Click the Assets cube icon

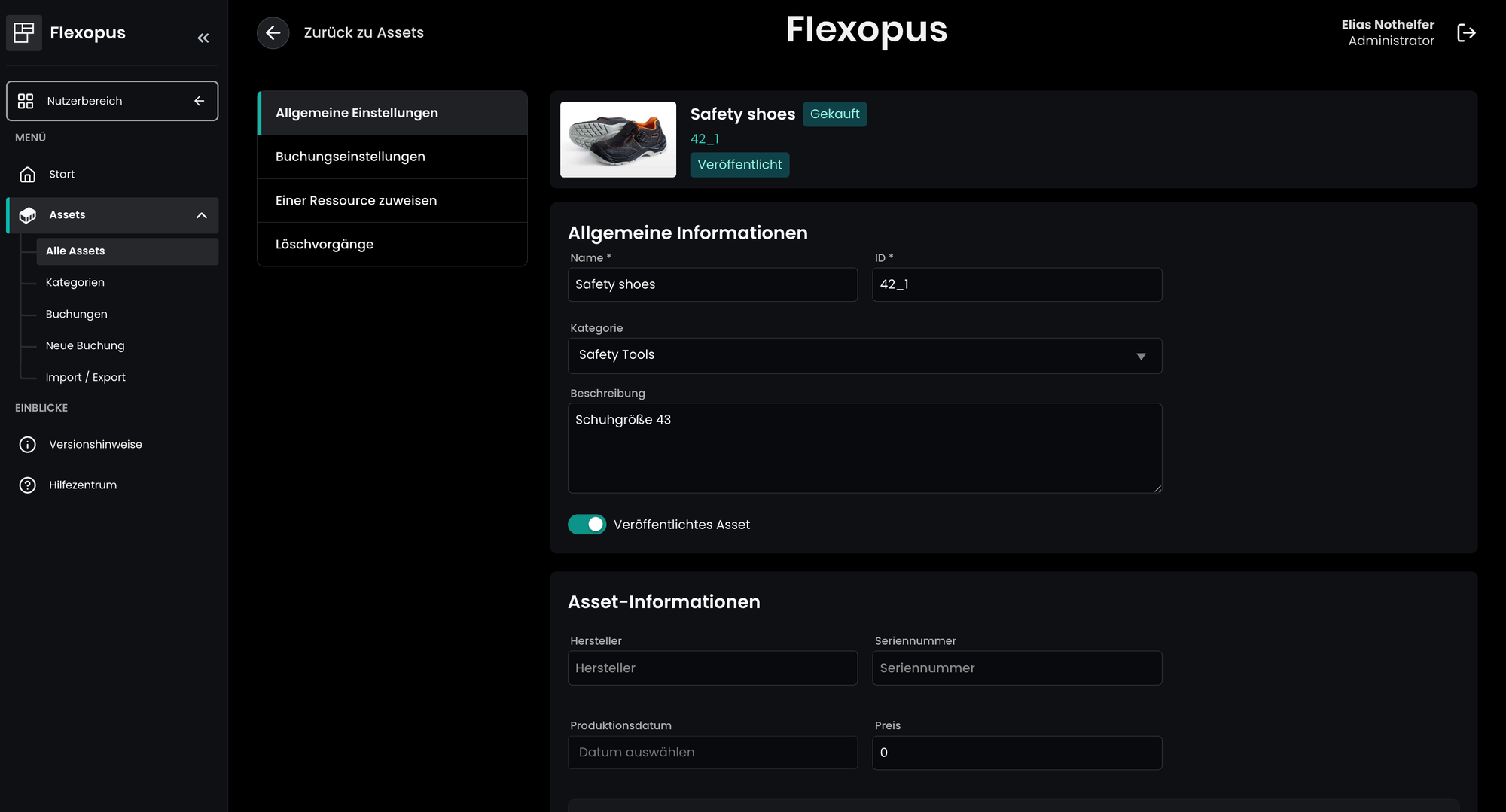pos(28,215)
